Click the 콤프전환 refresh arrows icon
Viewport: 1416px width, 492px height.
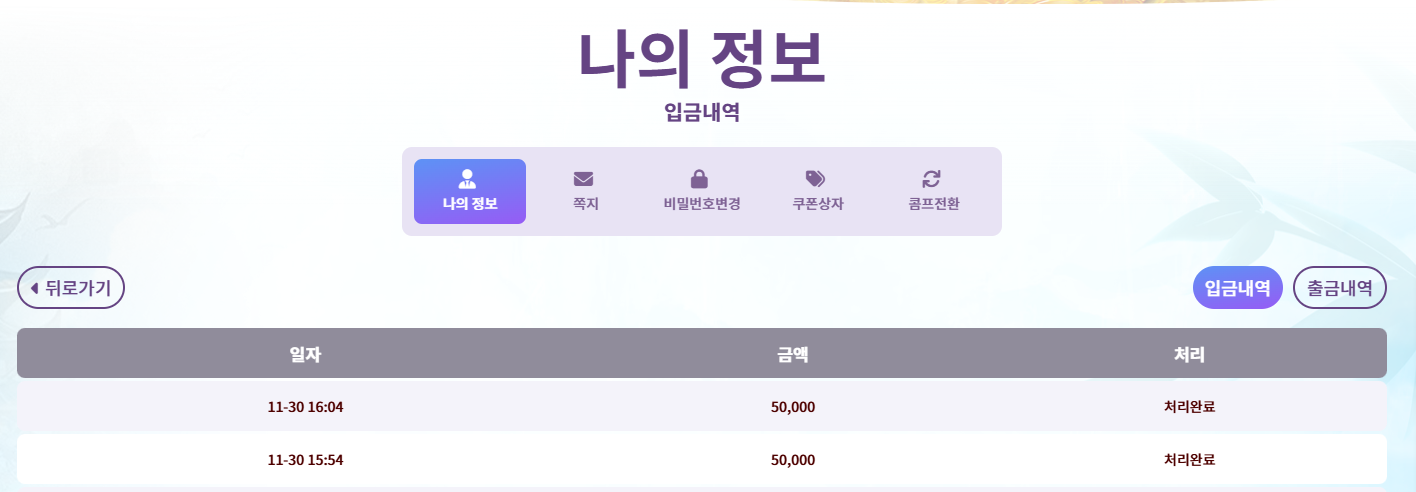(x=932, y=179)
